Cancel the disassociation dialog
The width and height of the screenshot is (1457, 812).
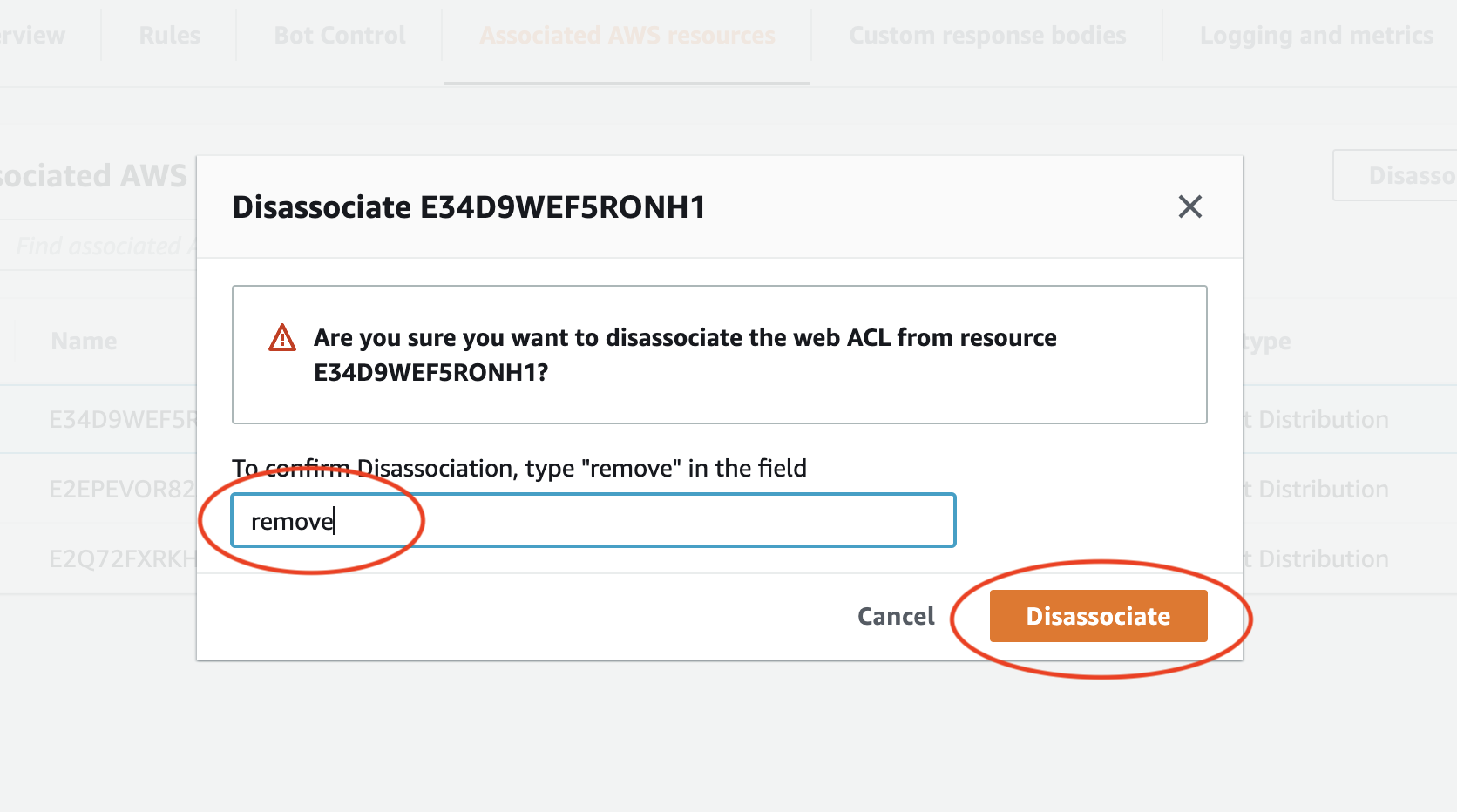coord(896,616)
